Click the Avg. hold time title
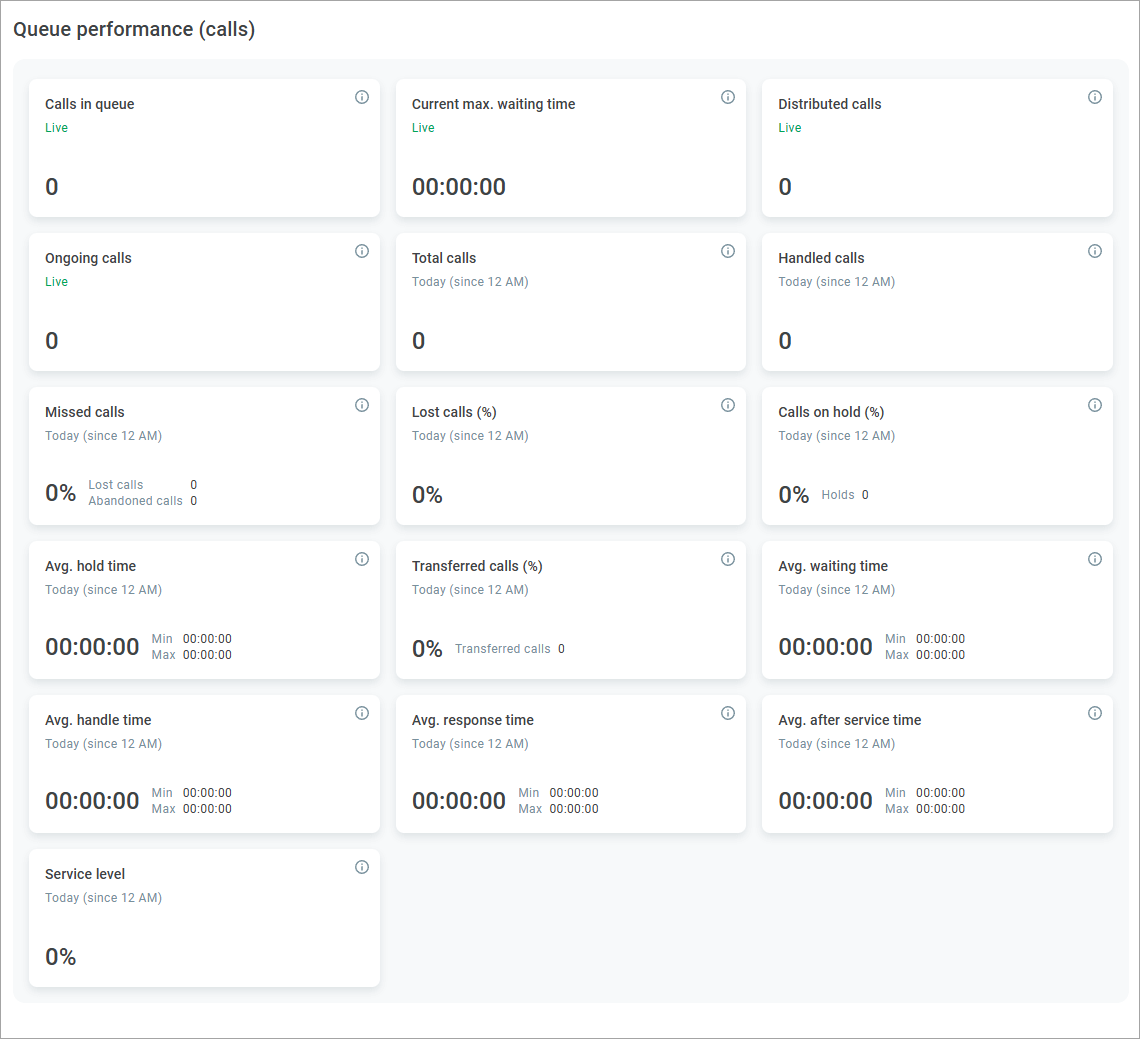The height and width of the screenshot is (1039, 1140). click(90, 566)
